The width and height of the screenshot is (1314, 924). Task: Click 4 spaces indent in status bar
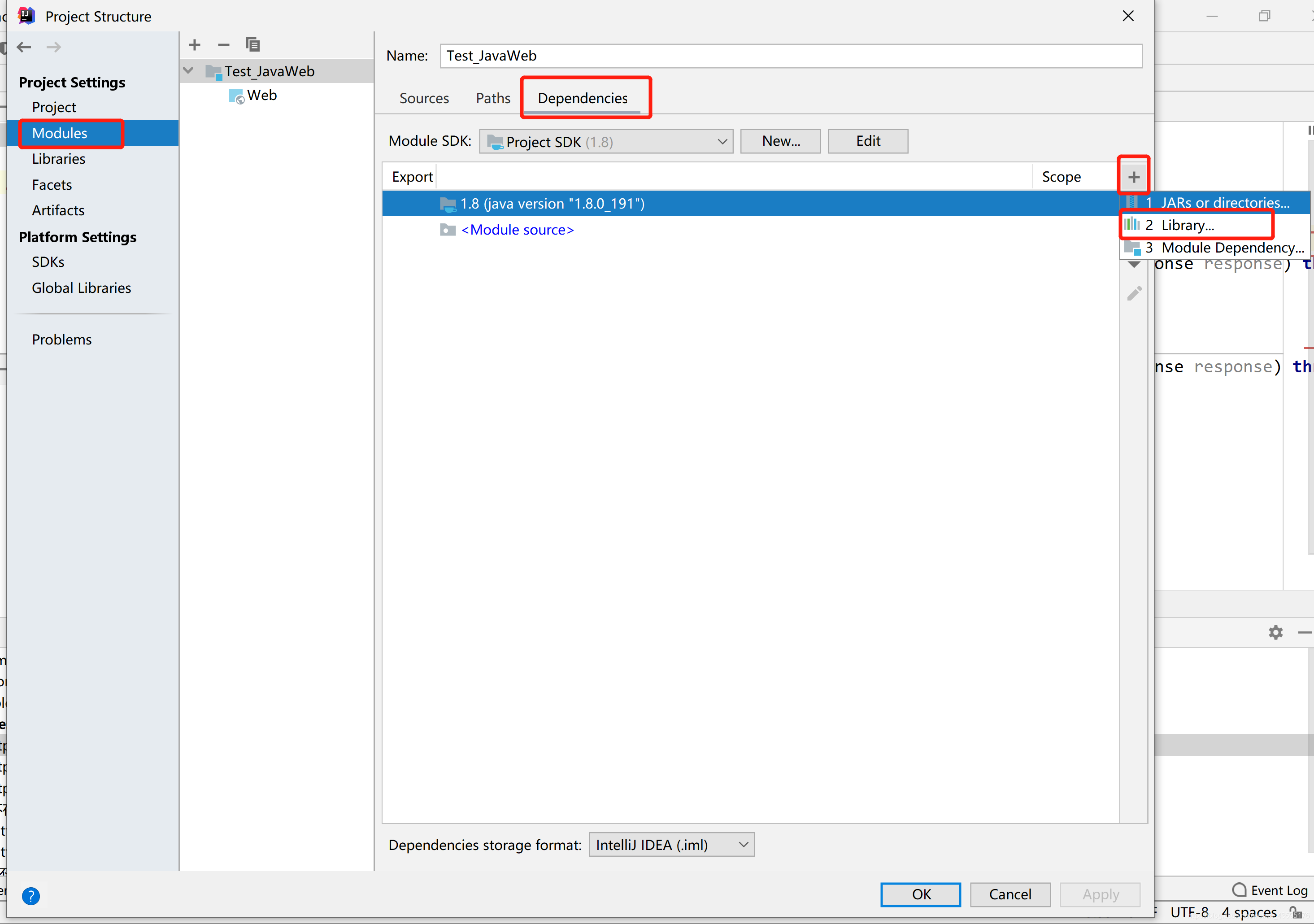[1249, 911]
